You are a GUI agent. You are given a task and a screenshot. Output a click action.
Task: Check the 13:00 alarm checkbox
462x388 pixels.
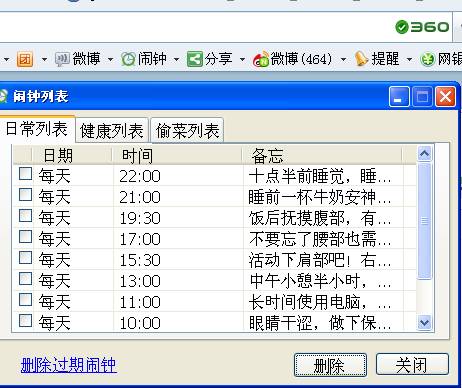(x=25, y=279)
